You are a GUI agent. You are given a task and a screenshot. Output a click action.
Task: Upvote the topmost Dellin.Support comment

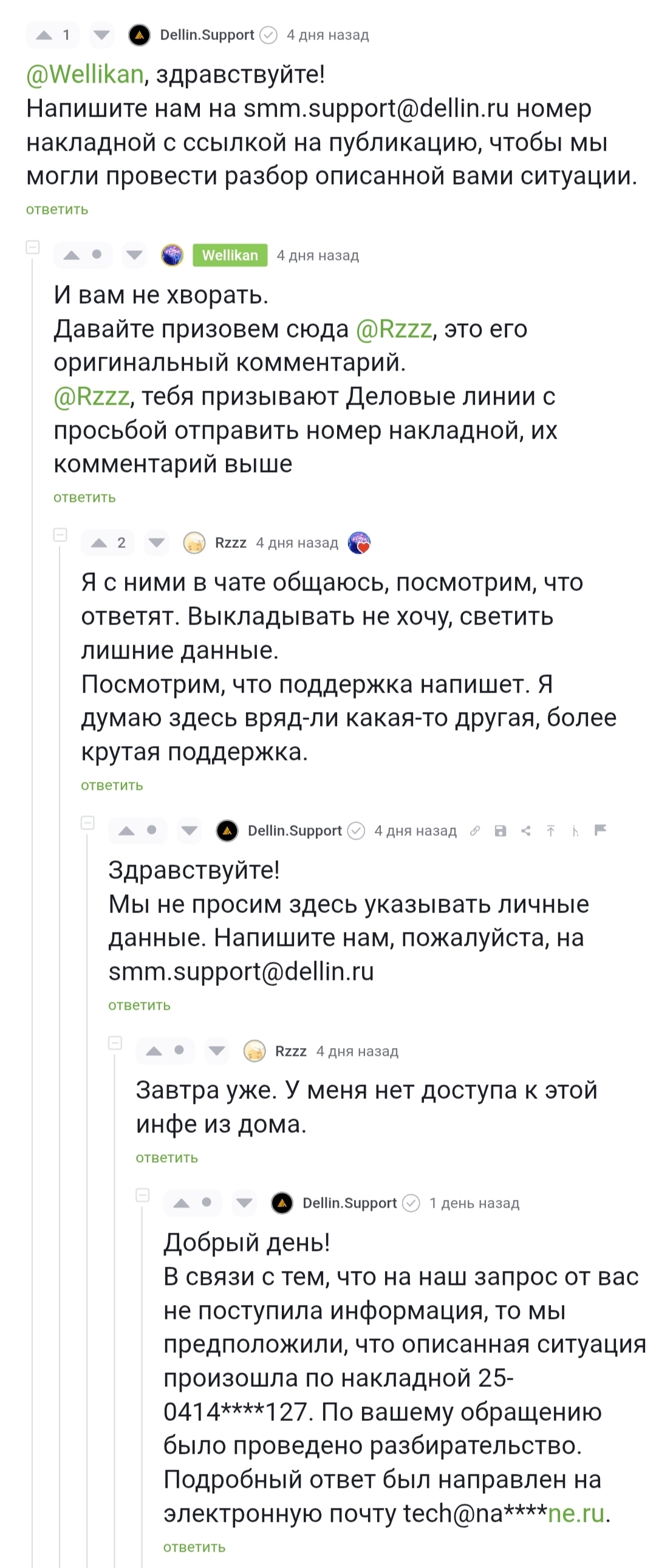pyautogui.click(x=44, y=35)
